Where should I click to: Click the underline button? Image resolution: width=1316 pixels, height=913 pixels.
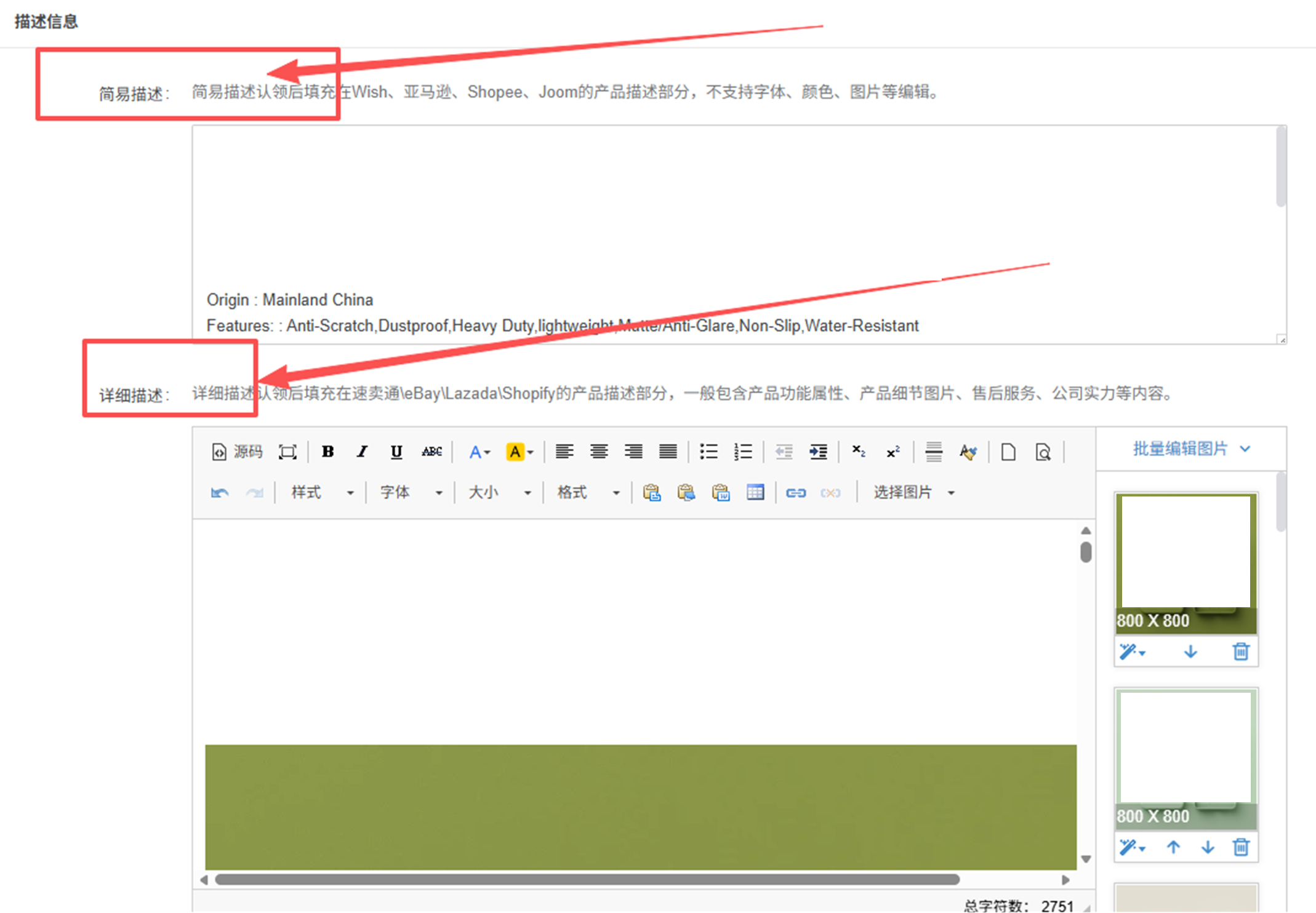(x=396, y=452)
